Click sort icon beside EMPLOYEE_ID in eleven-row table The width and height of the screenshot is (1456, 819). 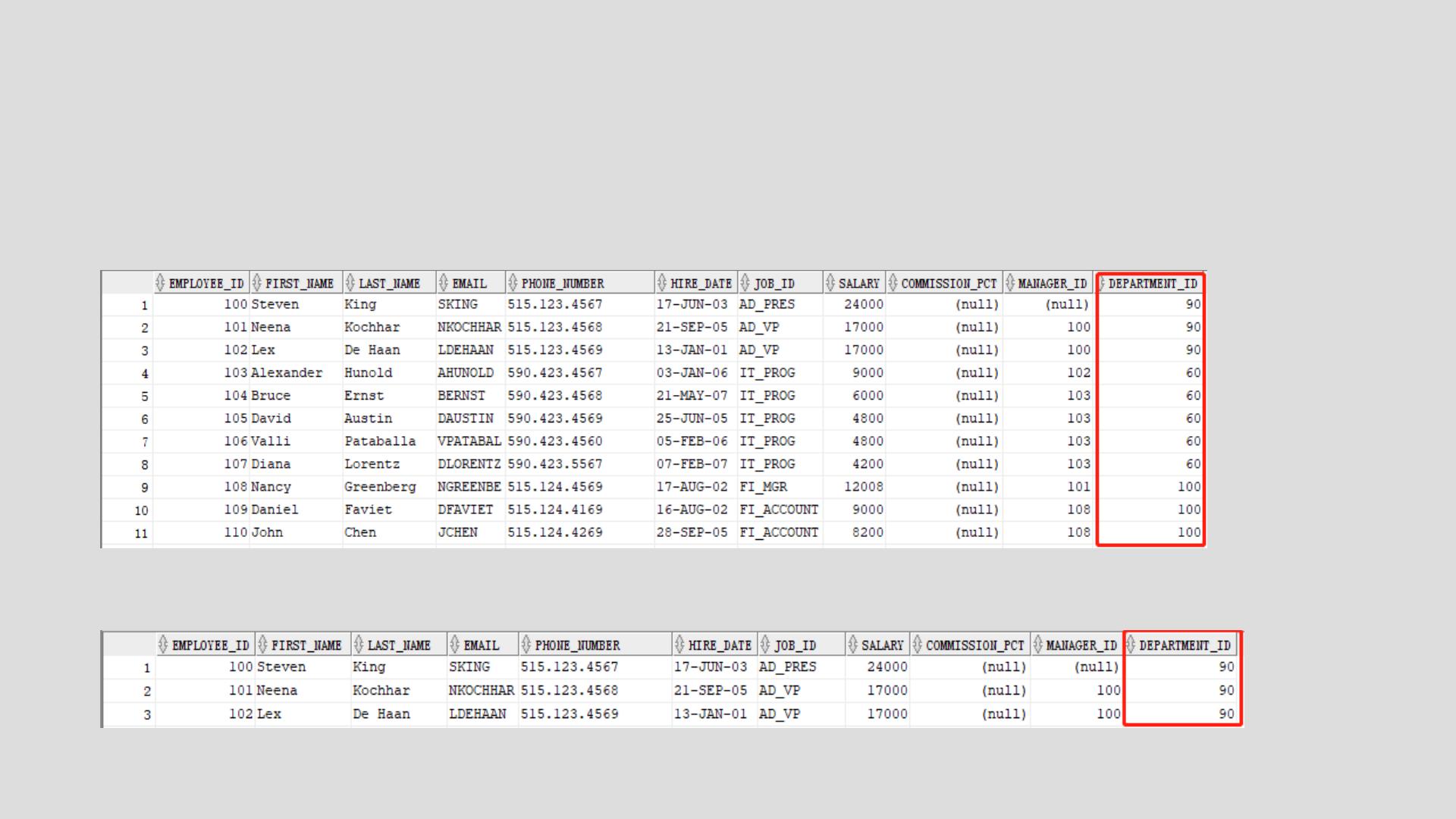pyautogui.click(x=160, y=283)
